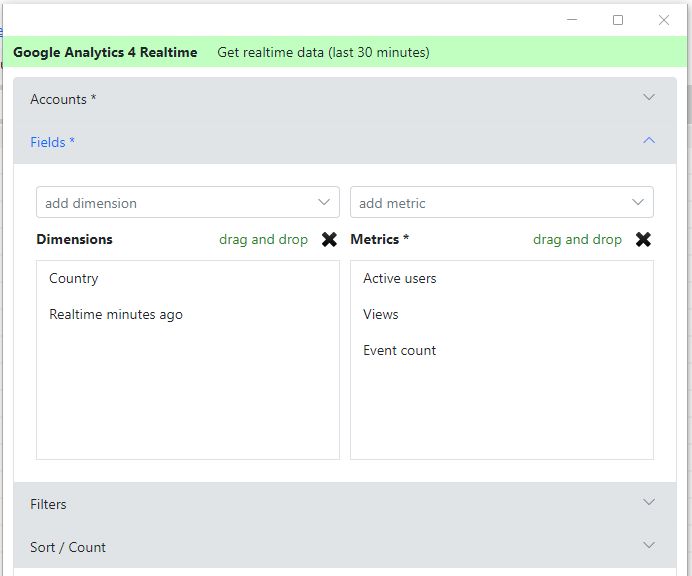Open the Sort / Count section header

[345, 547]
